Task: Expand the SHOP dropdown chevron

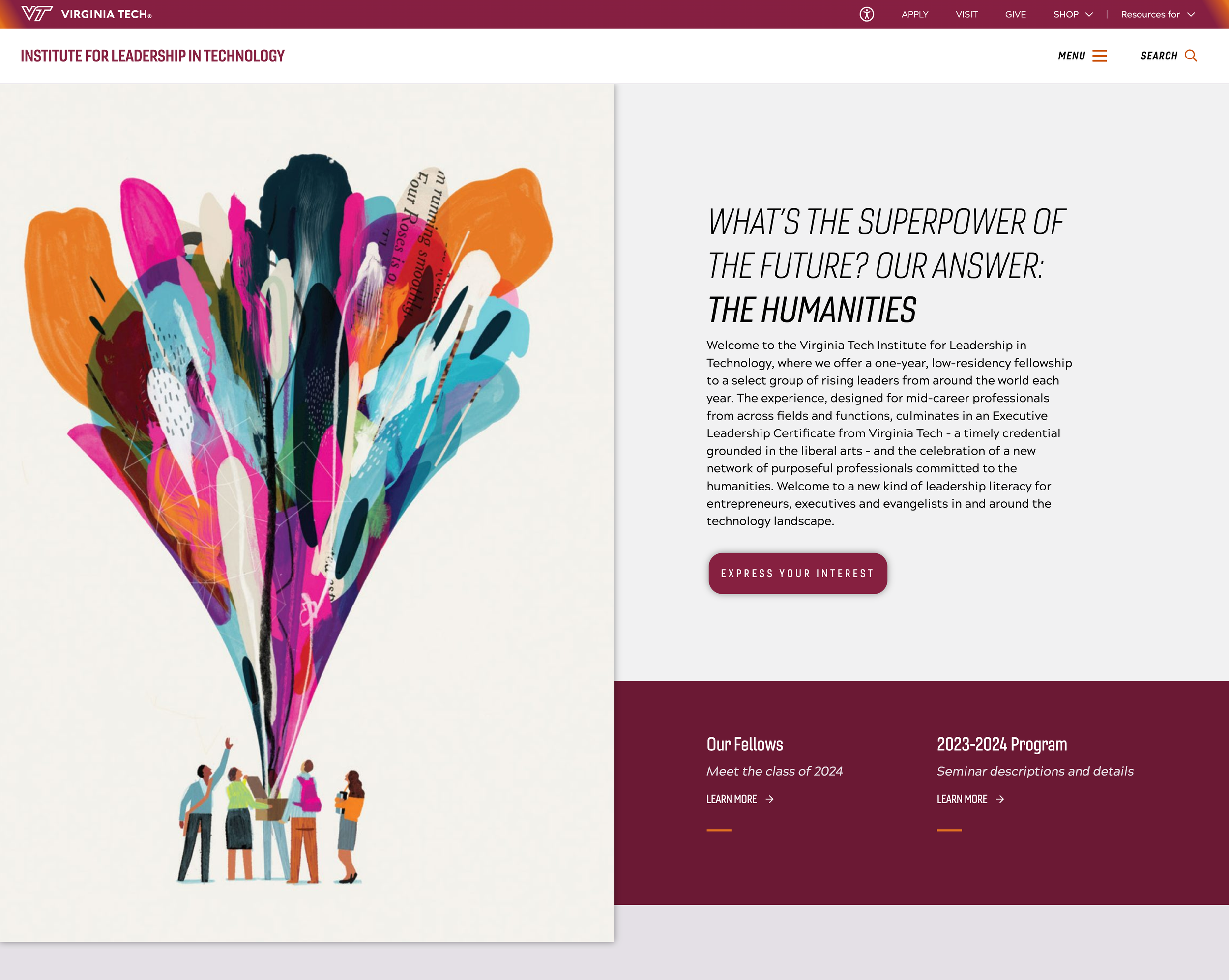Action: click(1089, 15)
